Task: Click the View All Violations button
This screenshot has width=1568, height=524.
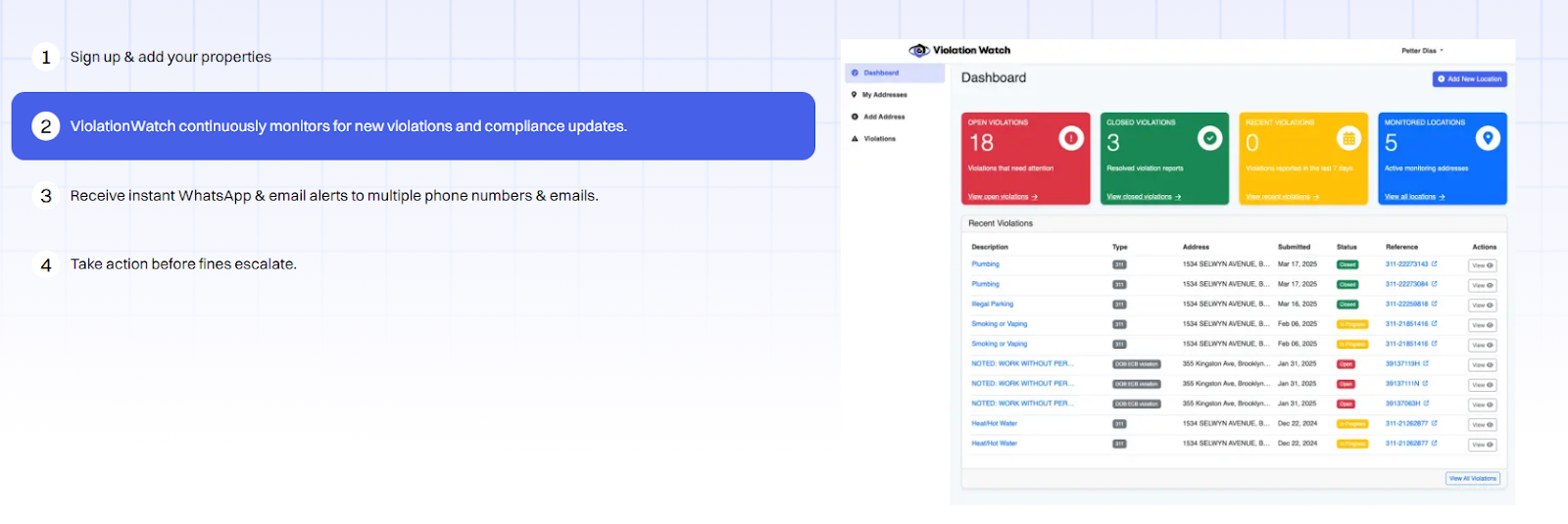Action: point(1473,479)
